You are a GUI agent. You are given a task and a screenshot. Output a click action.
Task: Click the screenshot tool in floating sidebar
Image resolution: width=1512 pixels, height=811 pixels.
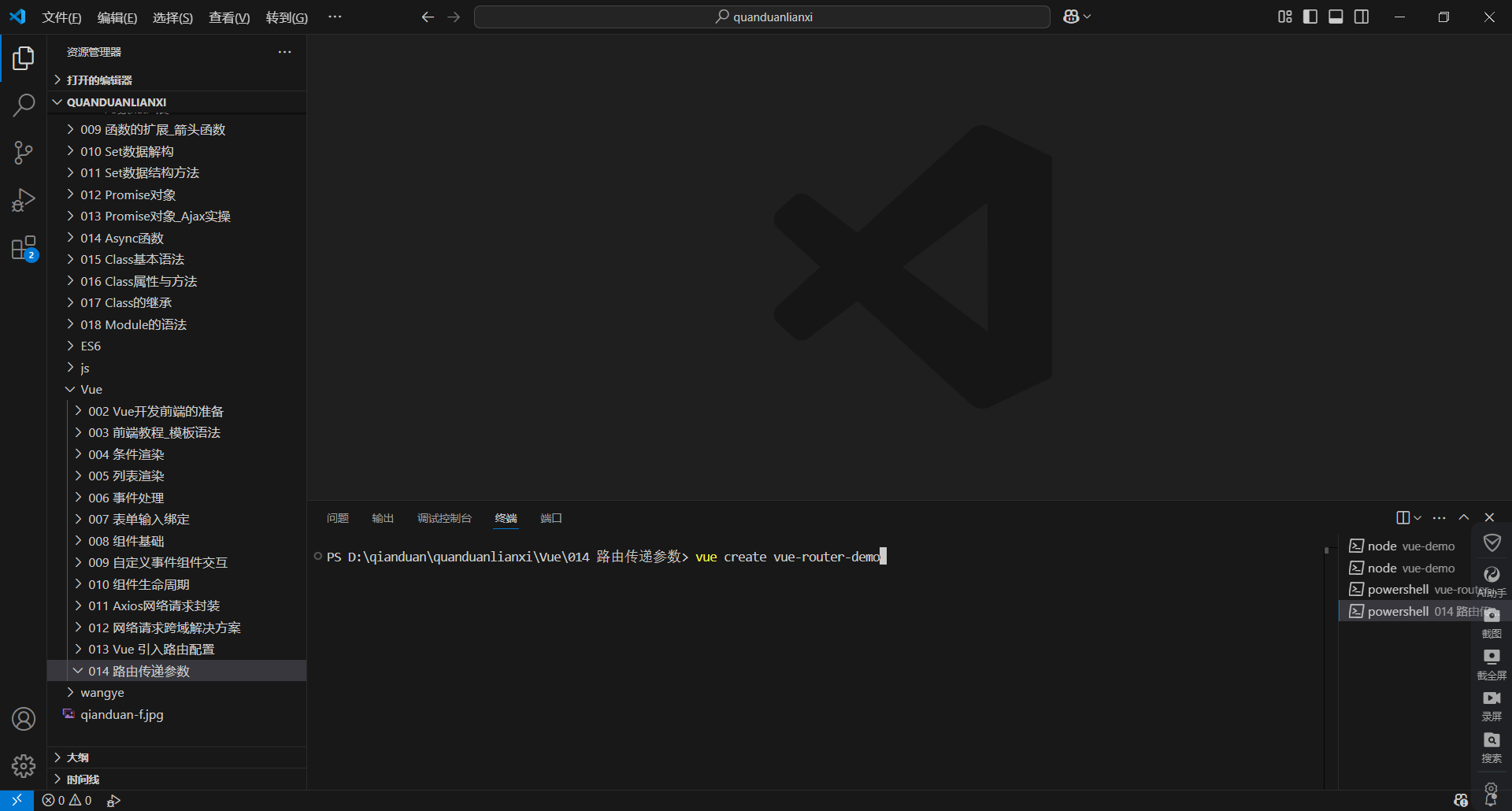(x=1492, y=621)
